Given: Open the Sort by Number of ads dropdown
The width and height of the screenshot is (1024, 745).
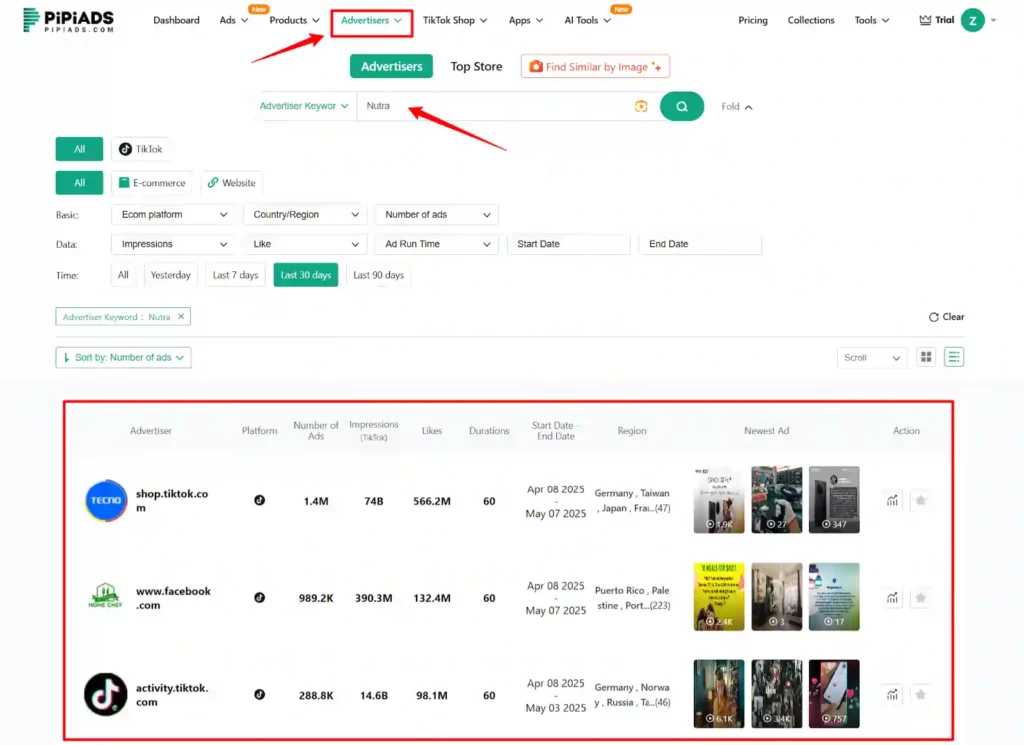Looking at the screenshot, I should tap(123, 357).
